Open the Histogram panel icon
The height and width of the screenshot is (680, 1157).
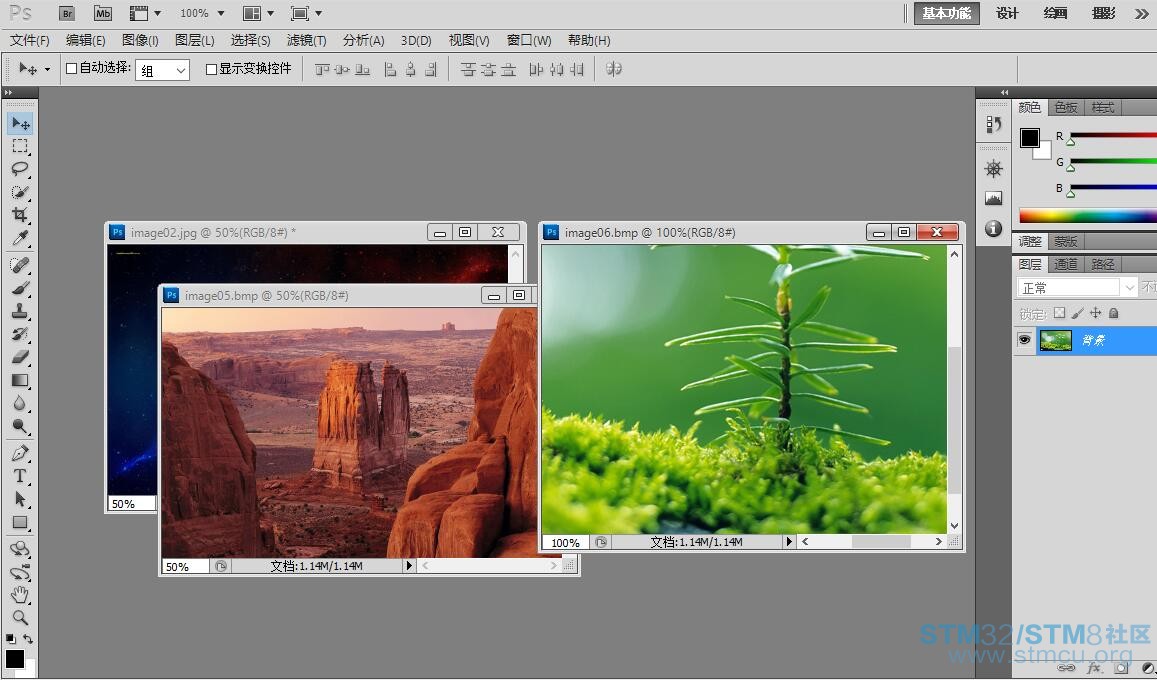[993, 198]
